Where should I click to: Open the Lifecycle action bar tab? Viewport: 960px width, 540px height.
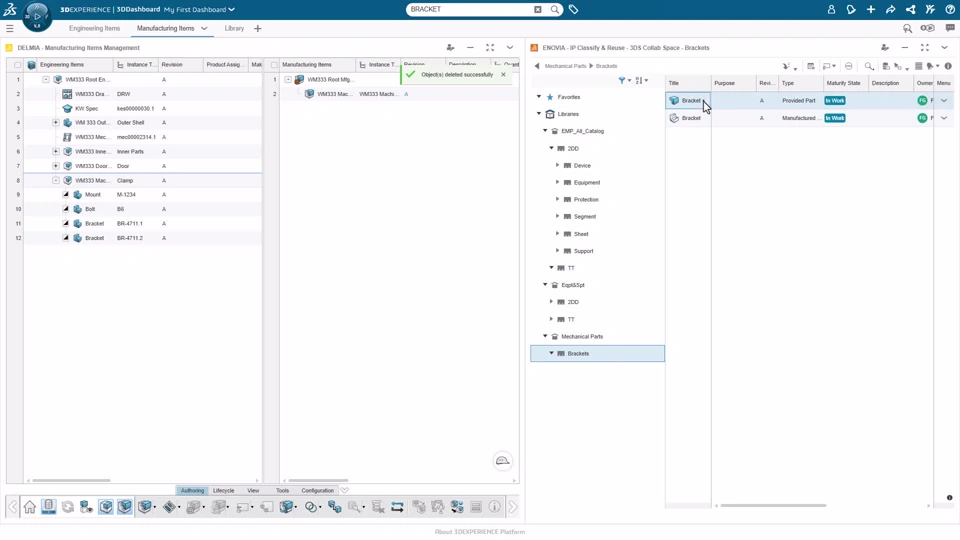coord(223,490)
